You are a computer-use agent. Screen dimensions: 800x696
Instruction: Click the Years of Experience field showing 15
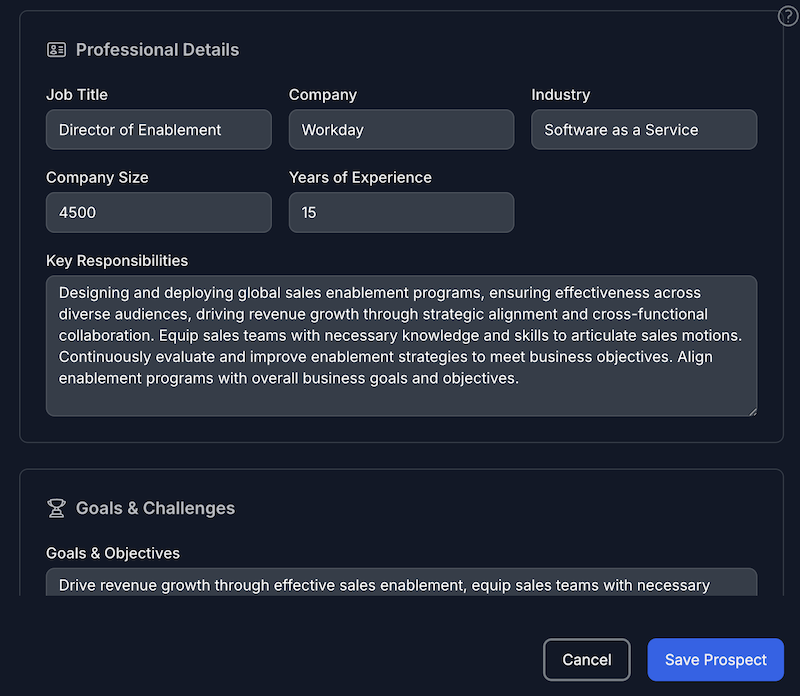[401, 212]
